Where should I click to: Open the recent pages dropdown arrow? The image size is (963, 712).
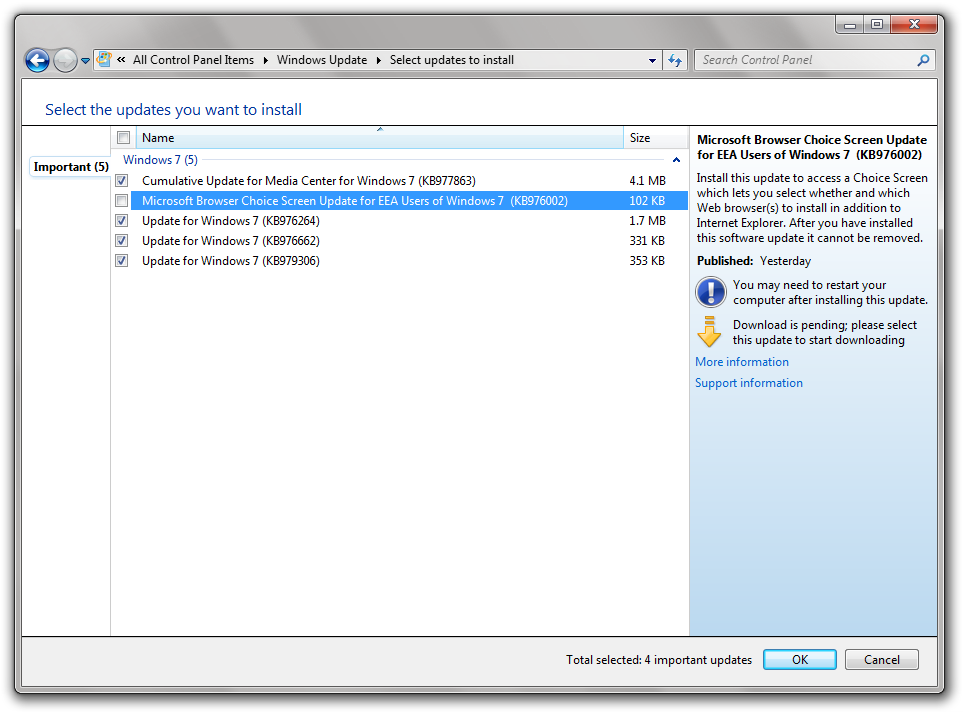click(85, 61)
